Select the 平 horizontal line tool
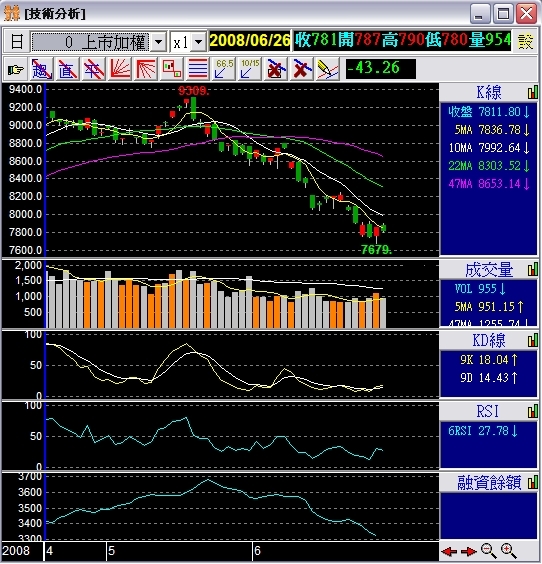Image resolution: width=542 pixels, height=564 pixels. click(x=93, y=69)
